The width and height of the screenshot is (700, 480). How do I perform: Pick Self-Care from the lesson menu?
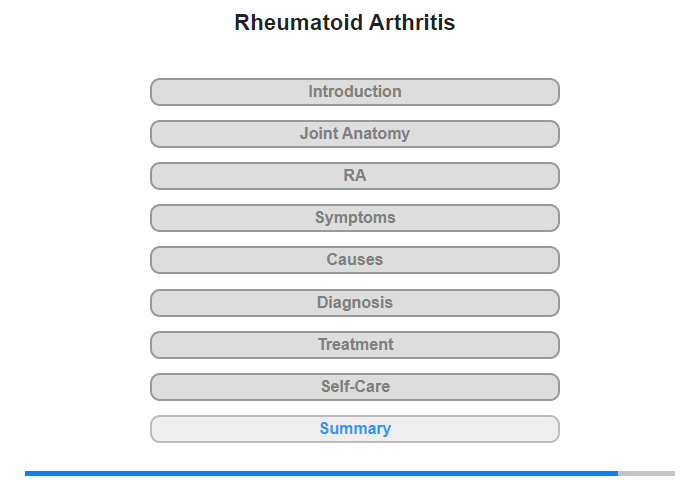[x=355, y=387]
